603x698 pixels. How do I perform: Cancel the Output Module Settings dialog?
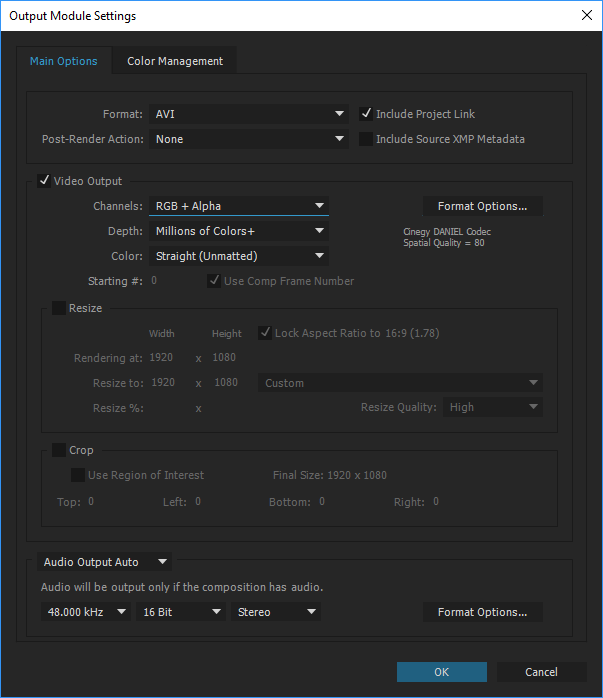pos(541,672)
